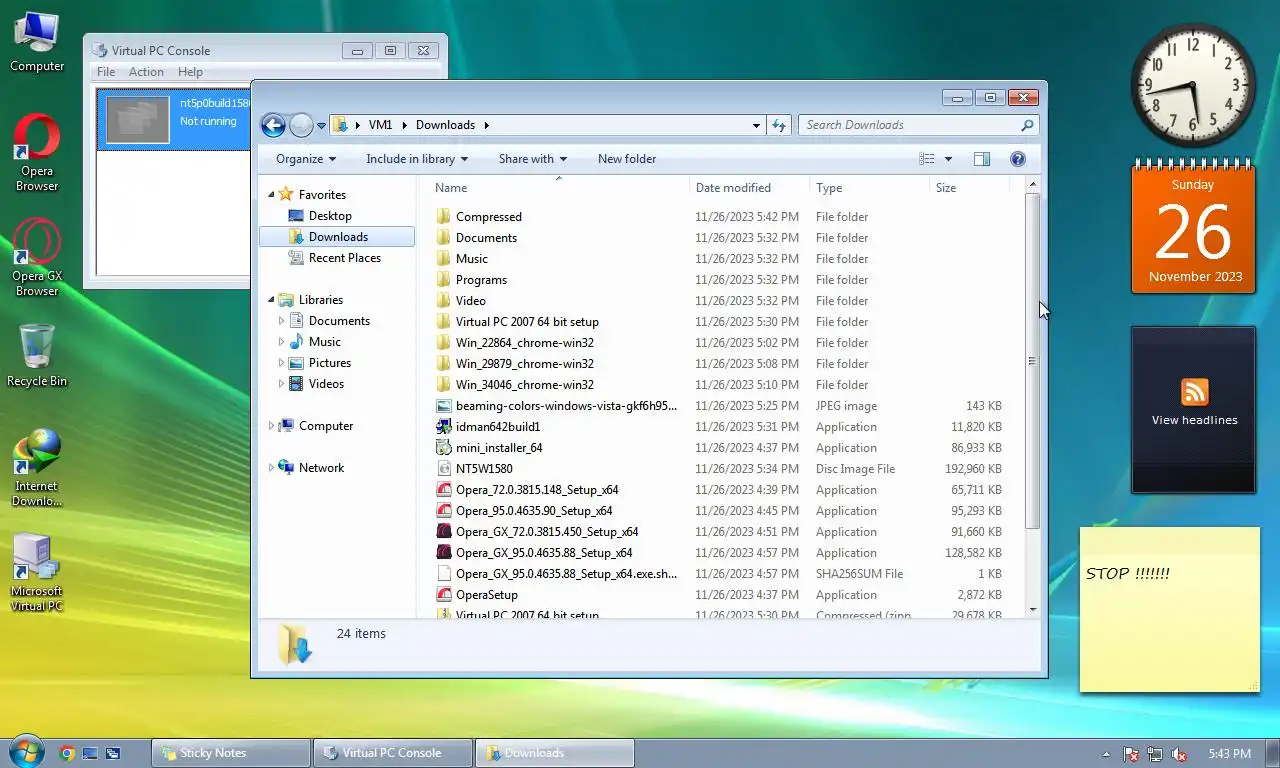This screenshot has height=768, width=1280.
Task: Expand the Network tree node
Action: 271,468
